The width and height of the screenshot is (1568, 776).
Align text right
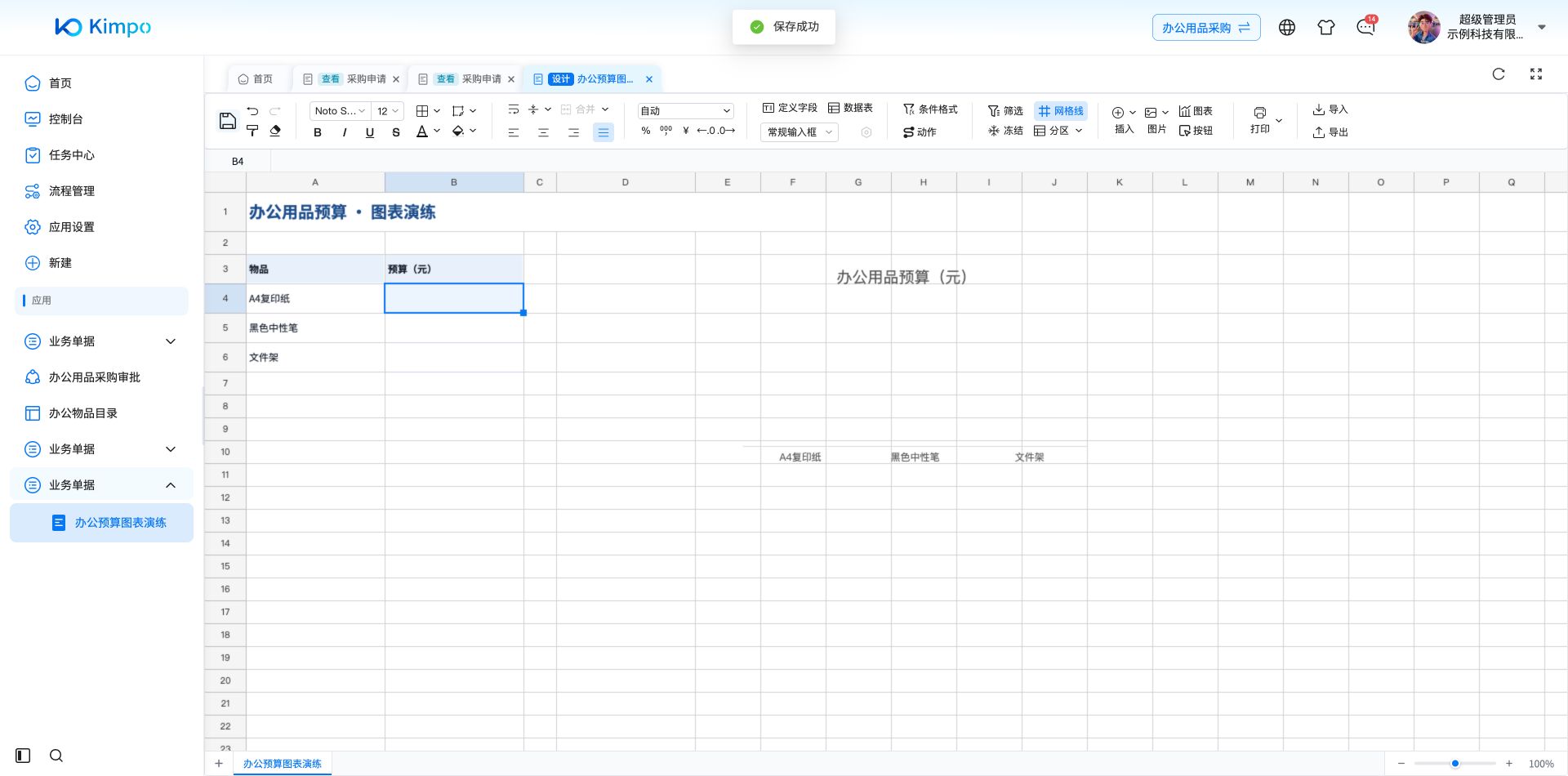coord(573,132)
